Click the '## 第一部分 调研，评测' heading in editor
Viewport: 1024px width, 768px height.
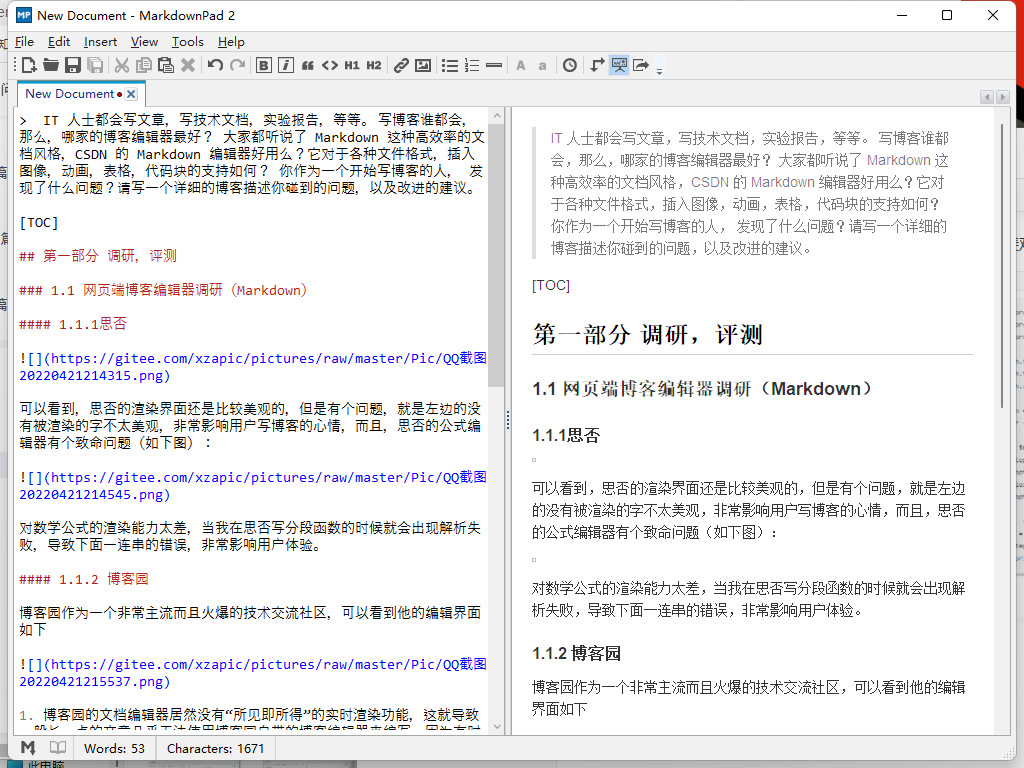[x=98, y=256]
